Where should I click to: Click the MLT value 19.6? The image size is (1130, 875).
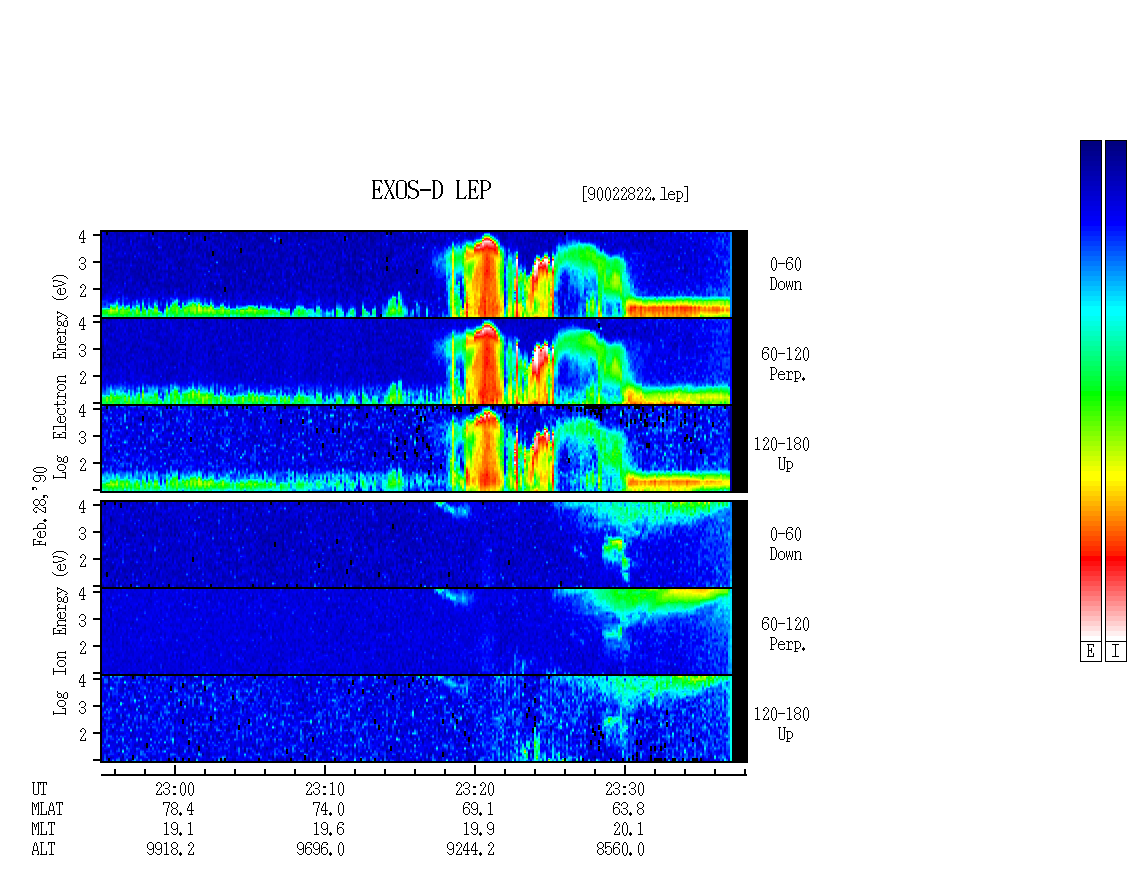click(328, 830)
